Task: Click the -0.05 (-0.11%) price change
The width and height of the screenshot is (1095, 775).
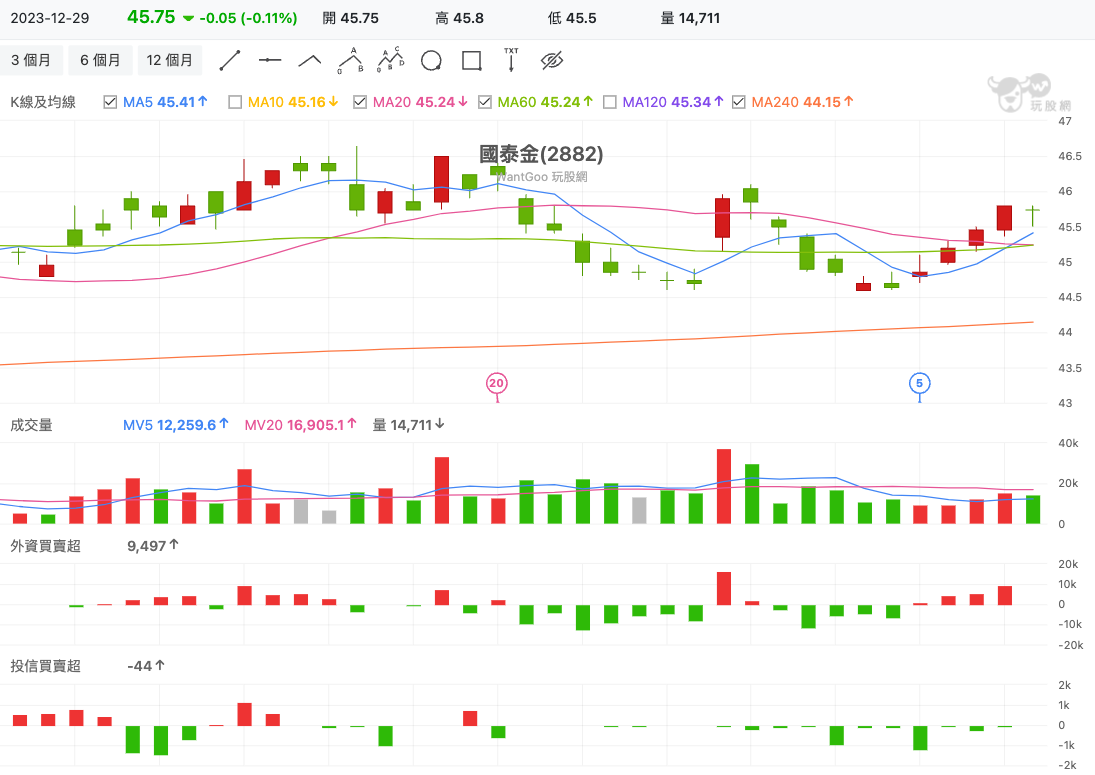Action: [248, 18]
